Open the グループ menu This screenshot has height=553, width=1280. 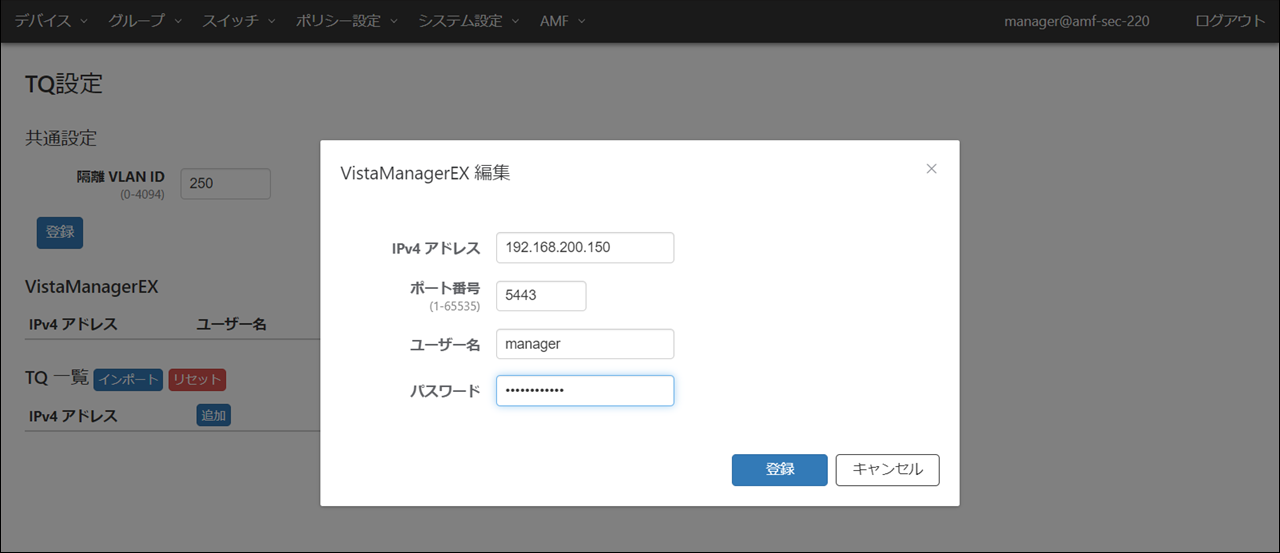(145, 21)
